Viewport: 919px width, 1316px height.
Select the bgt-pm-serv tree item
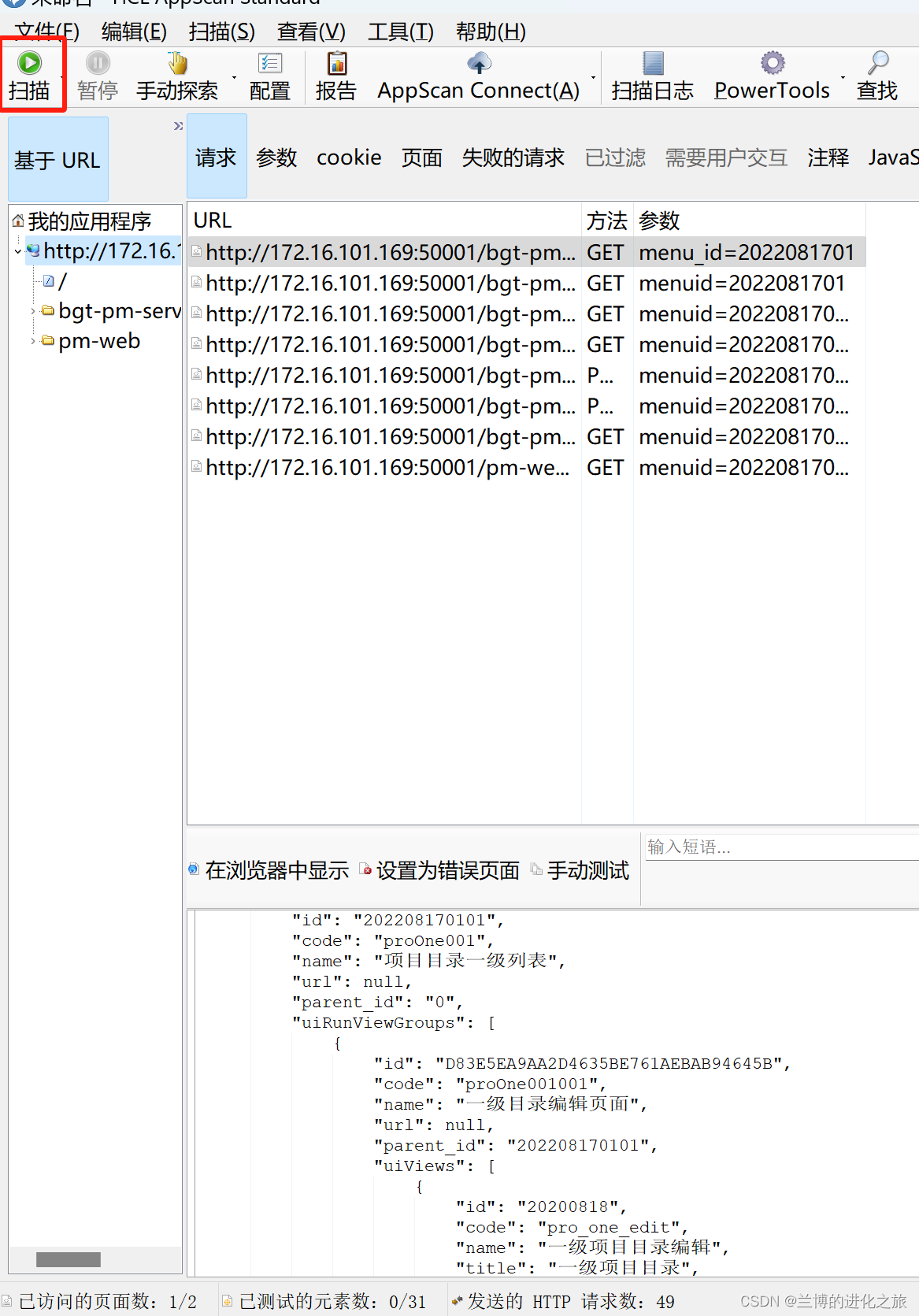click(120, 311)
